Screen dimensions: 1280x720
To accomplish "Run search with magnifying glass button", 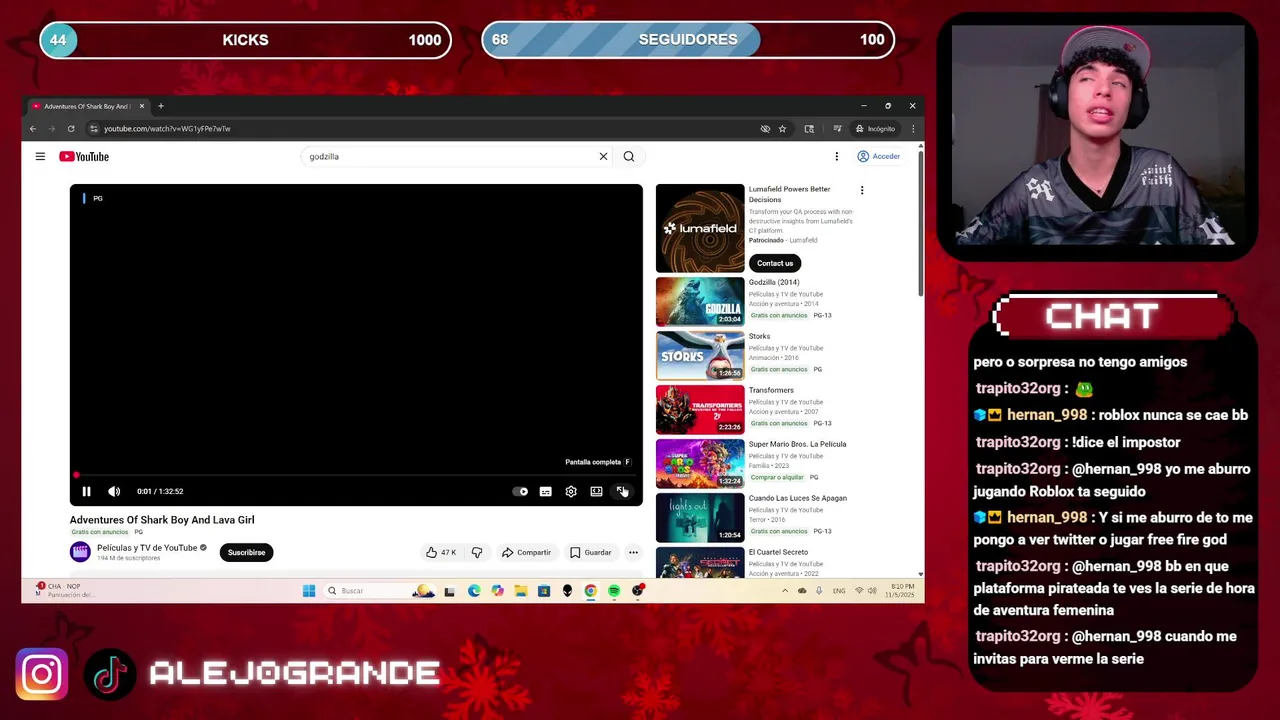I will [629, 156].
